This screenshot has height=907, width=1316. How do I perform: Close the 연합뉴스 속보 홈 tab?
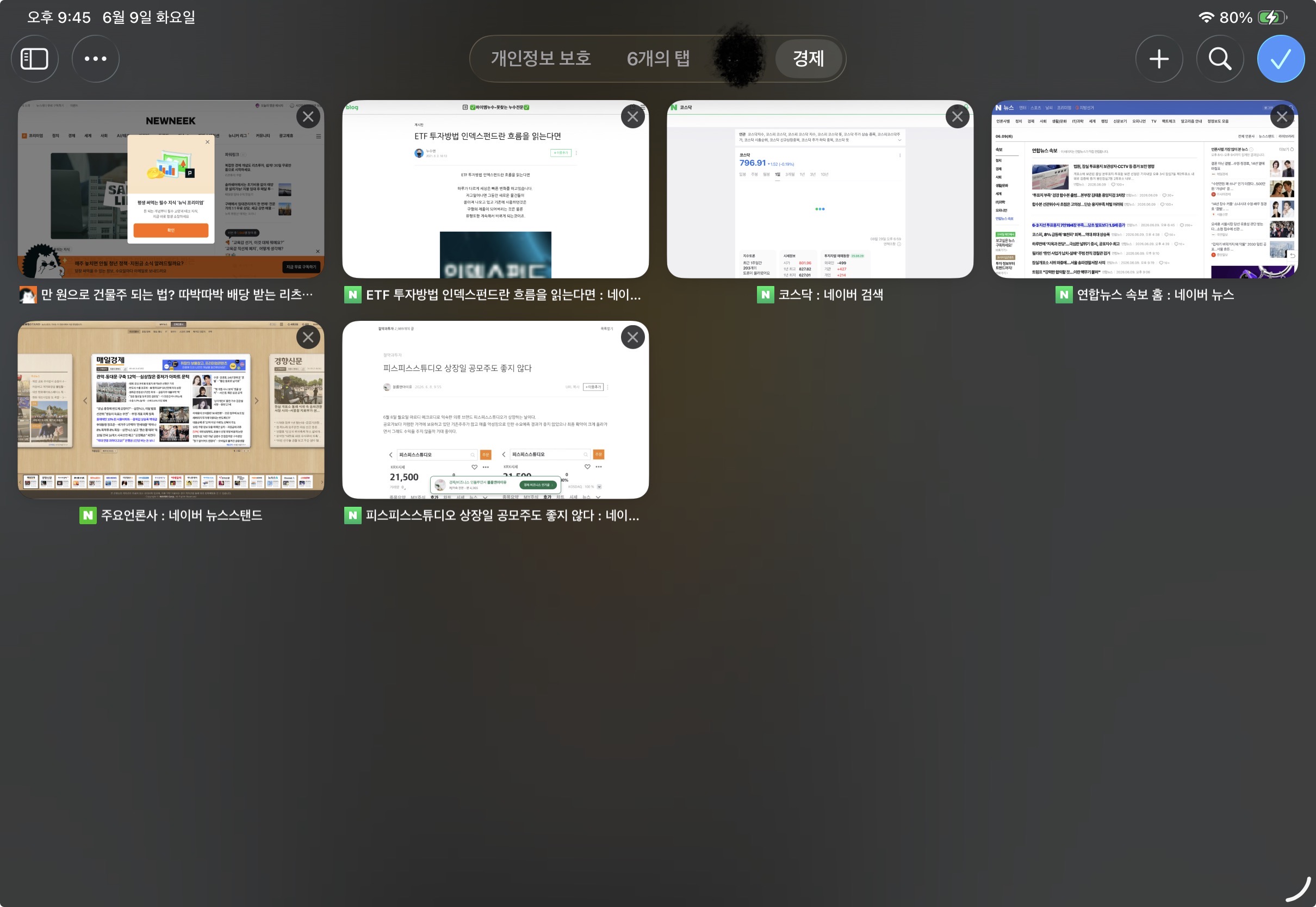point(1282,117)
